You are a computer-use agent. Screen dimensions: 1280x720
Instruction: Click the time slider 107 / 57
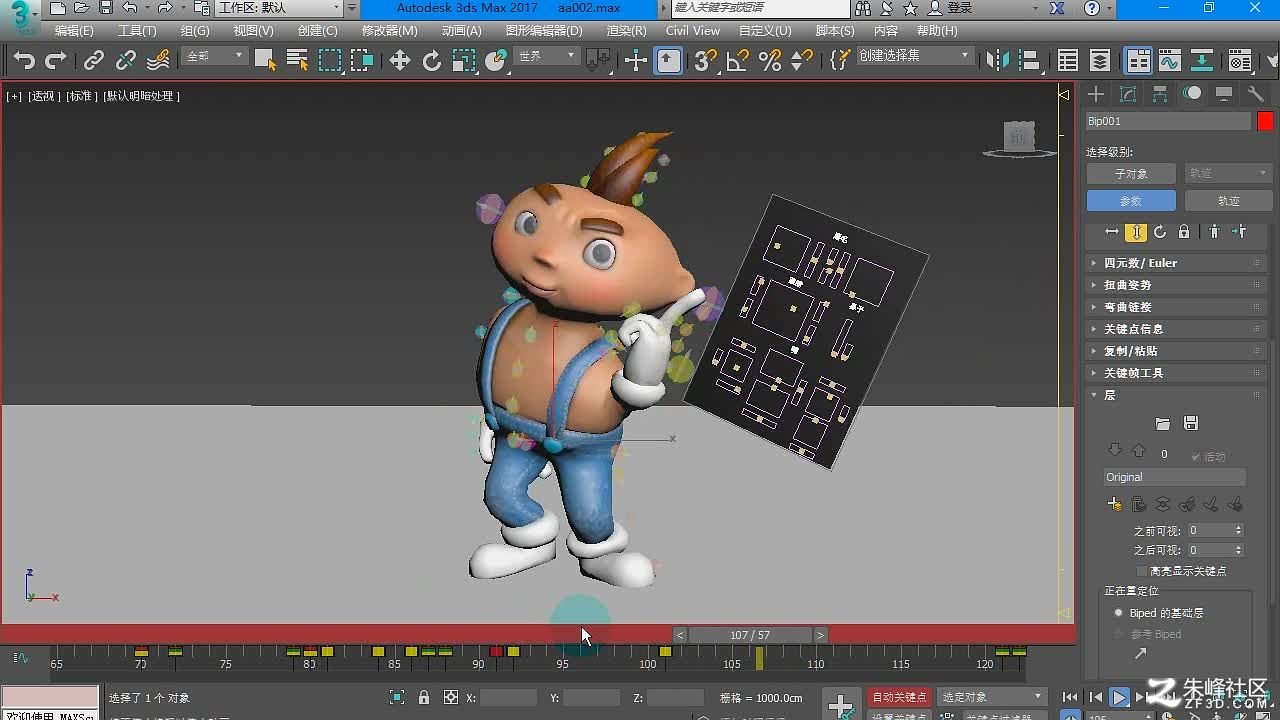coord(750,635)
